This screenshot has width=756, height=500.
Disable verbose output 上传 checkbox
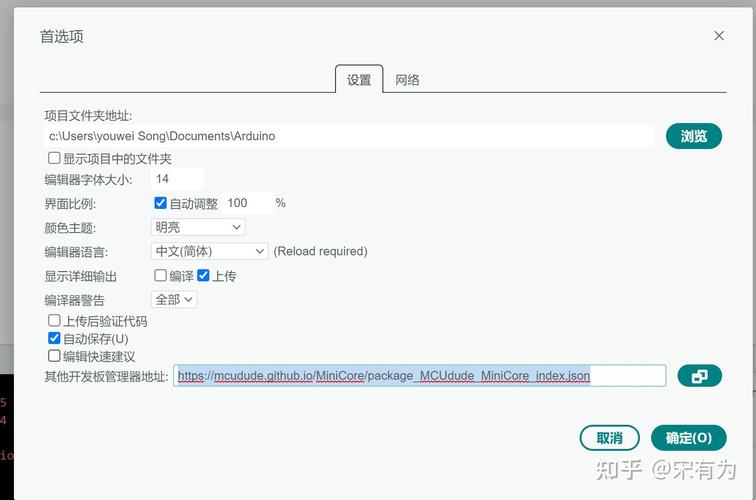(x=203, y=275)
